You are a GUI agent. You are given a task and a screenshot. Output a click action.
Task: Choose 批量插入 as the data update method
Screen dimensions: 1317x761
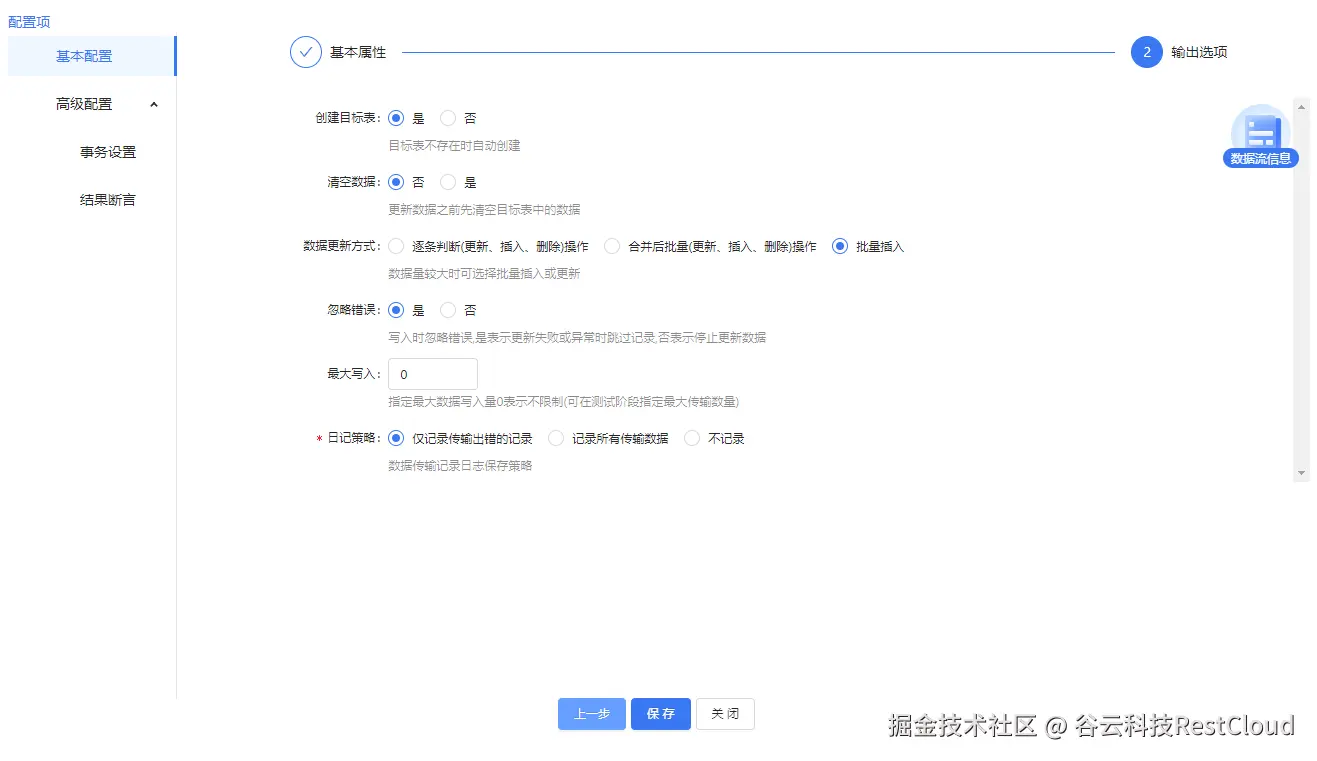[x=839, y=245]
